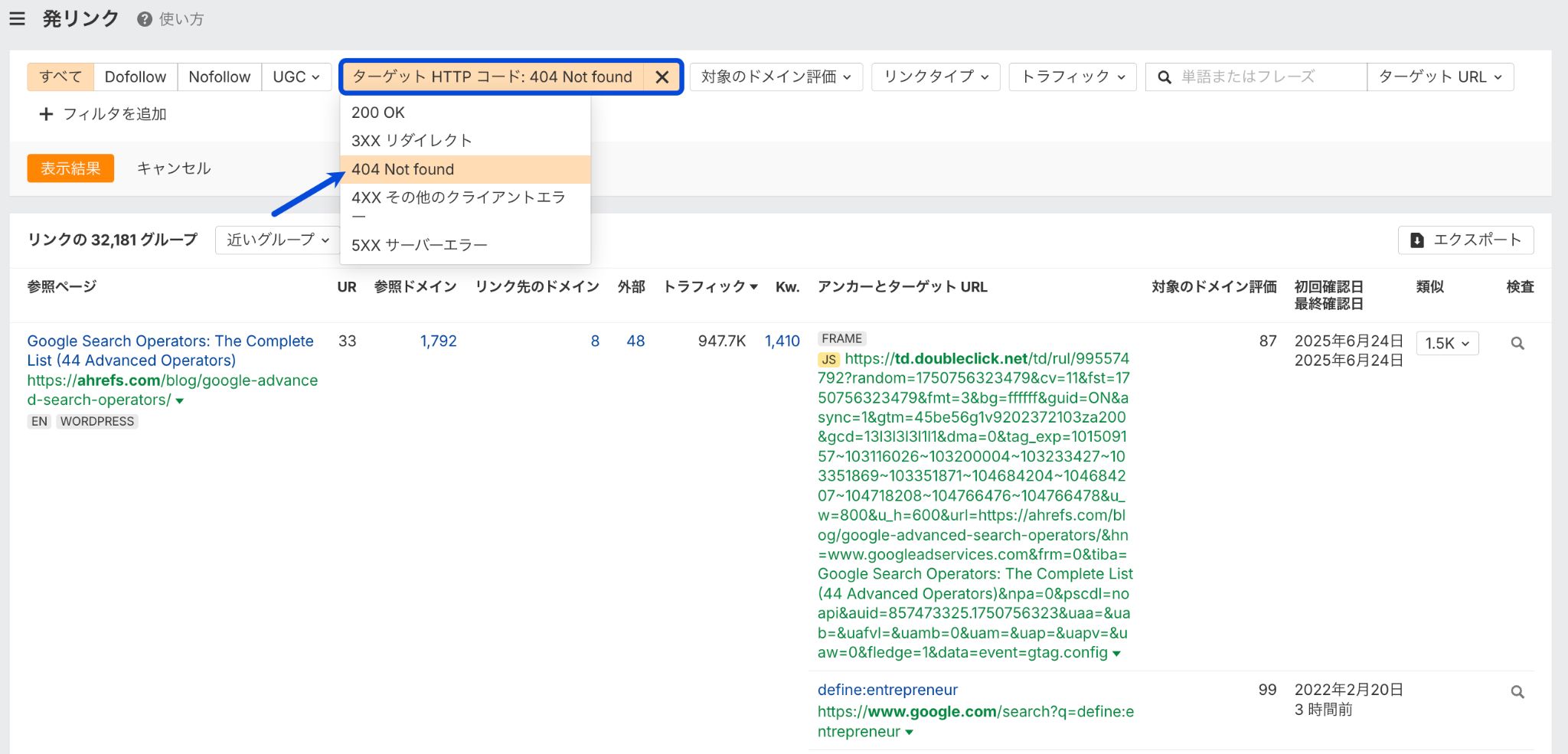Switch to Dofollow links filter
The image size is (1568, 754).
click(x=136, y=77)
